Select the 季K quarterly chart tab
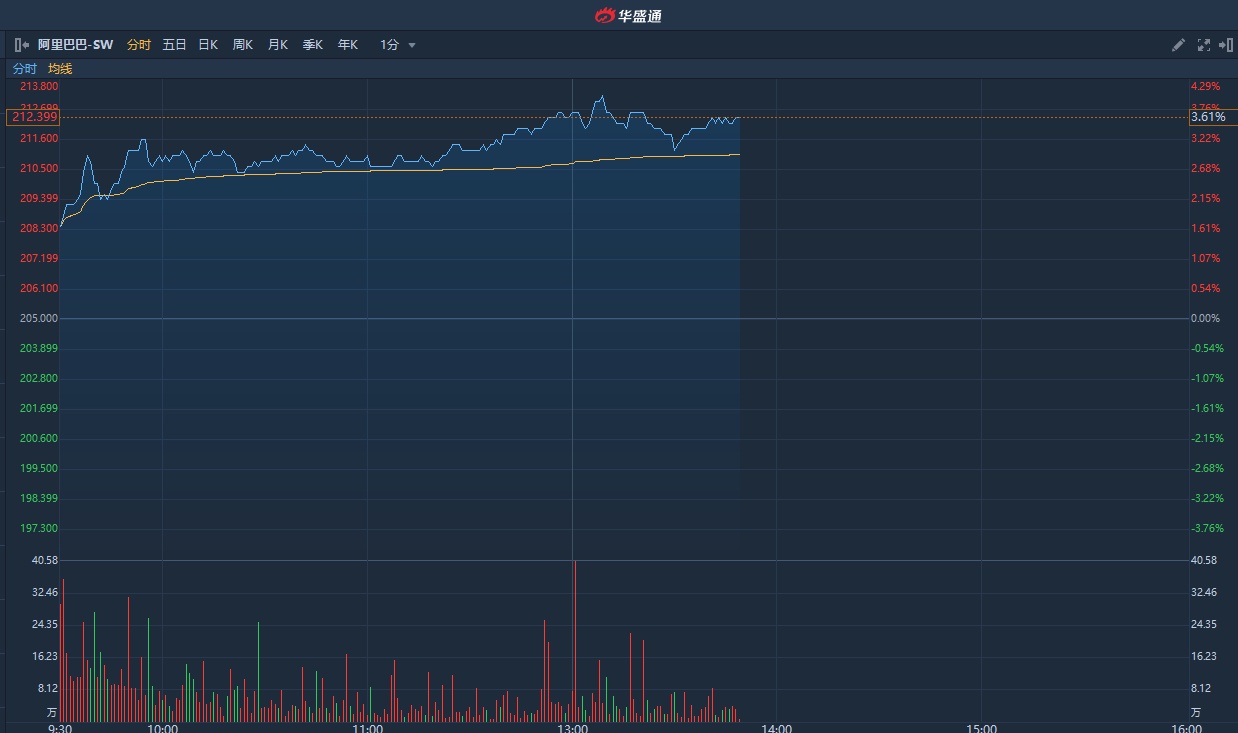Viewport: 1238px width, 733px height. 313,45
